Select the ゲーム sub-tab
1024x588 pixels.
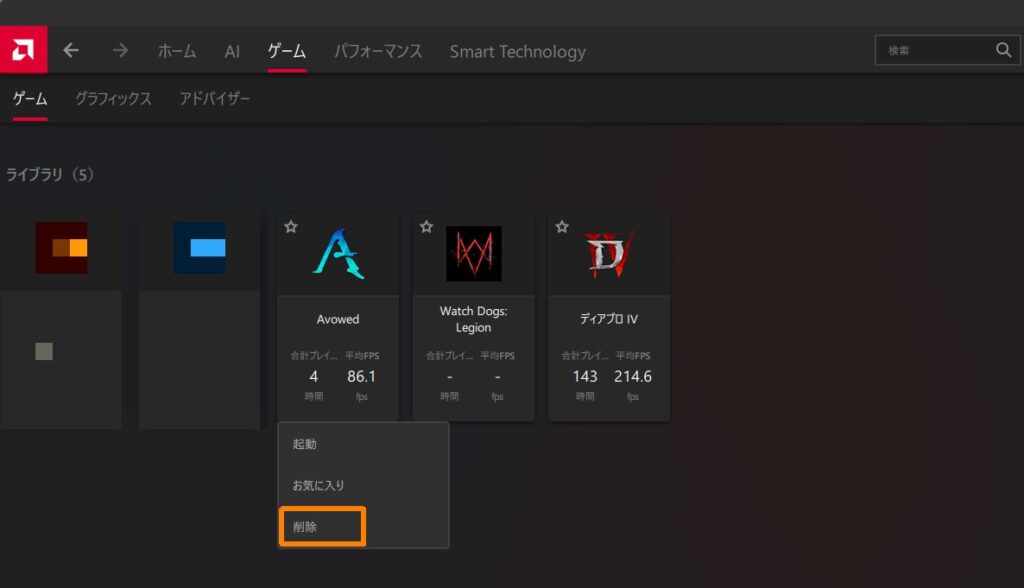click(30, 99)
